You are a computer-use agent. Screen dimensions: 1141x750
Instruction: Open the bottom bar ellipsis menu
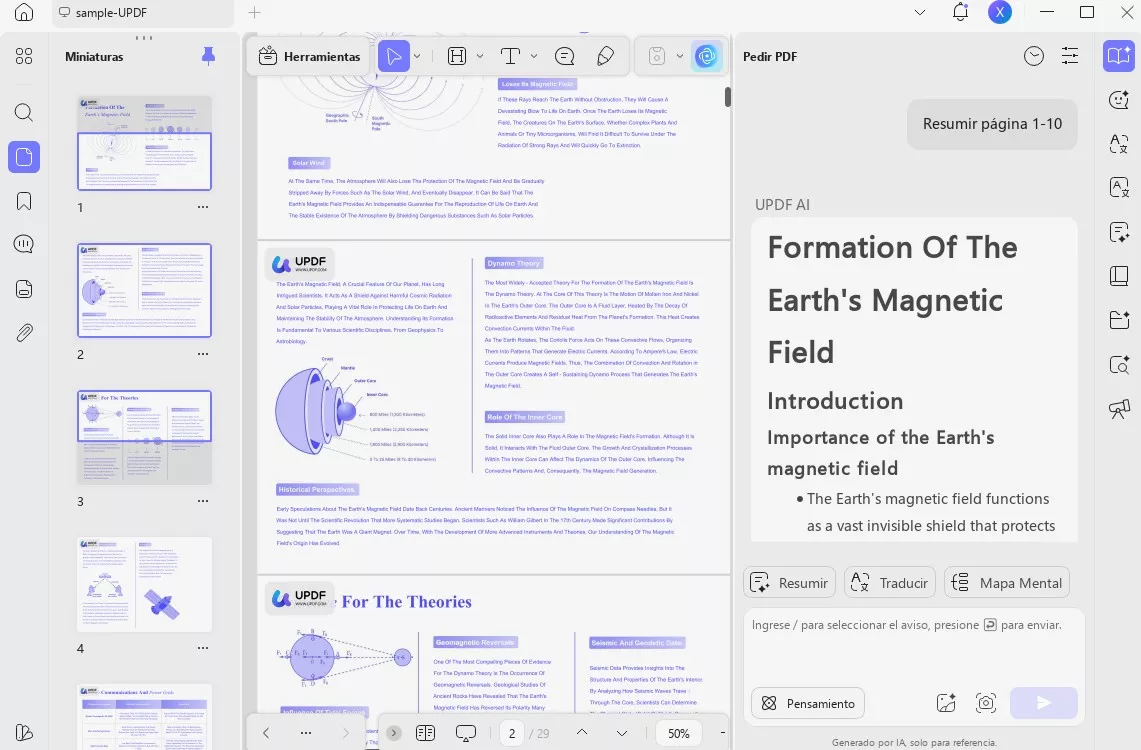click(306, 733)
